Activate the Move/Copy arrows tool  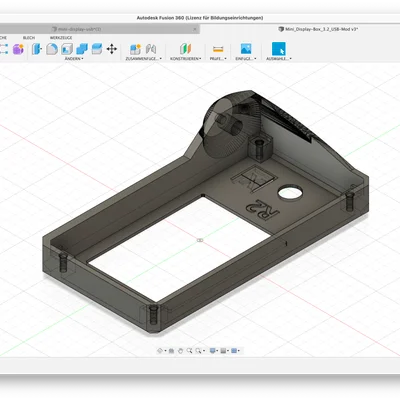[x=112, y=49]
